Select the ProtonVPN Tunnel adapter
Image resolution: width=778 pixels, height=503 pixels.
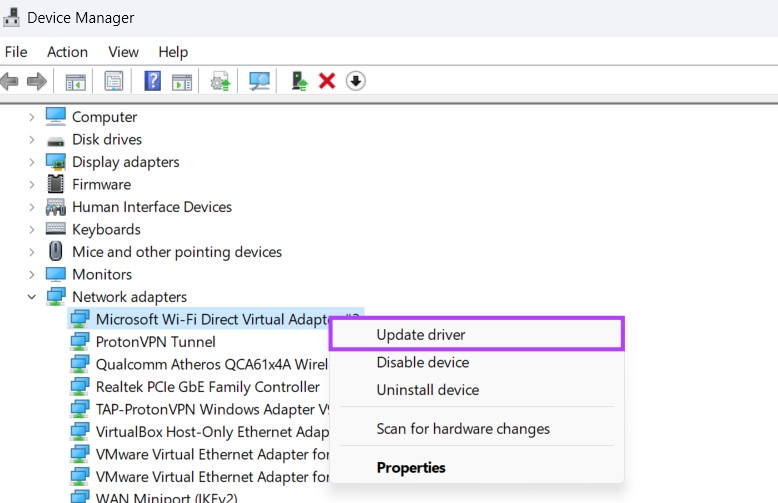click(x=155, y=342)
